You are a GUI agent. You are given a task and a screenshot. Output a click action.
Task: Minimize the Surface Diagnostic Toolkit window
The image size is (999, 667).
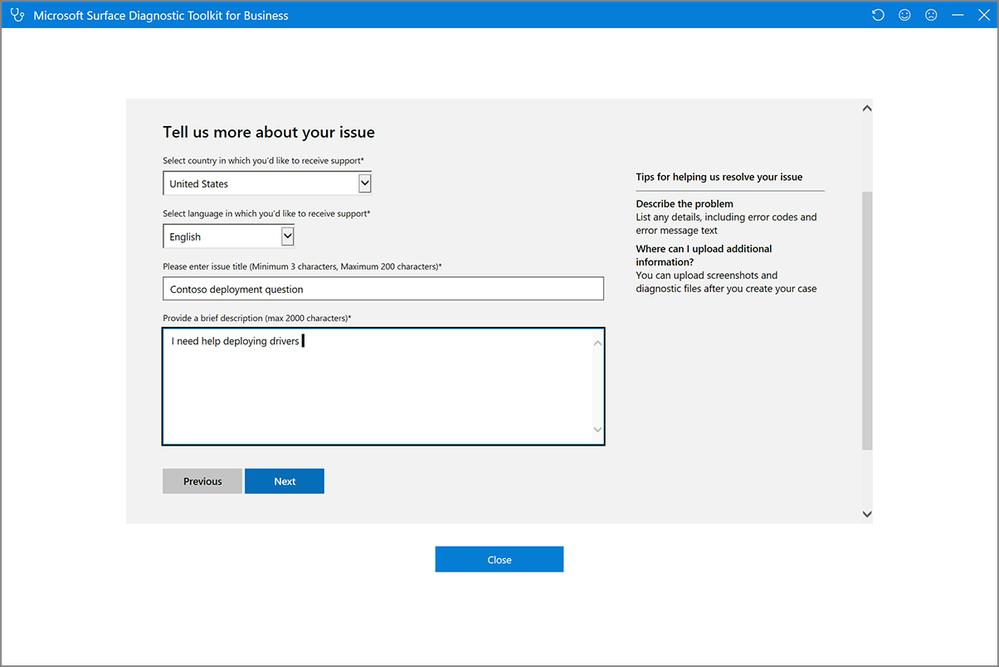[x=958, y=15]
